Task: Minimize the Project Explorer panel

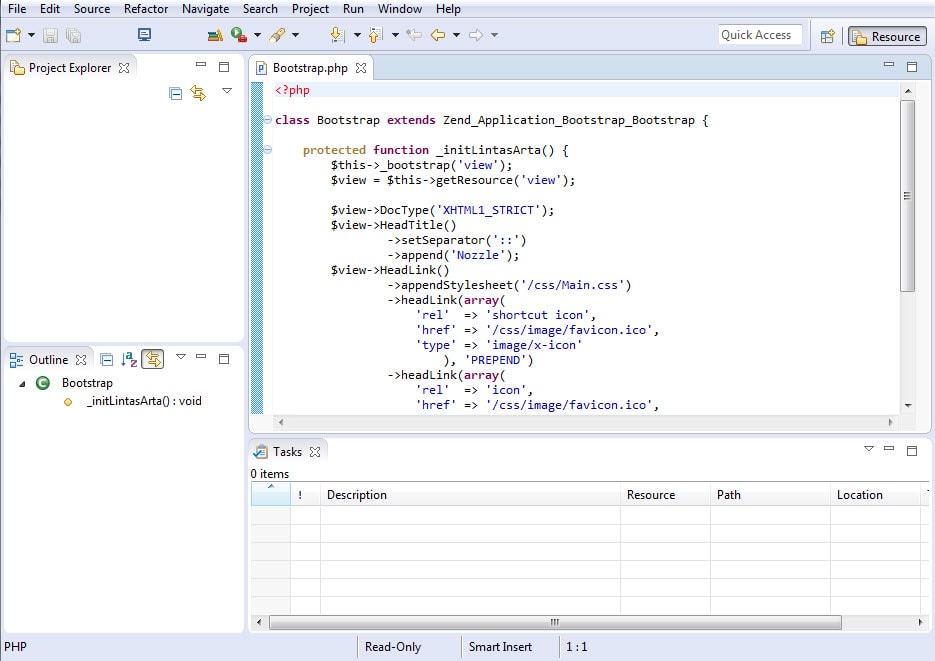Action: pos(201,64)
